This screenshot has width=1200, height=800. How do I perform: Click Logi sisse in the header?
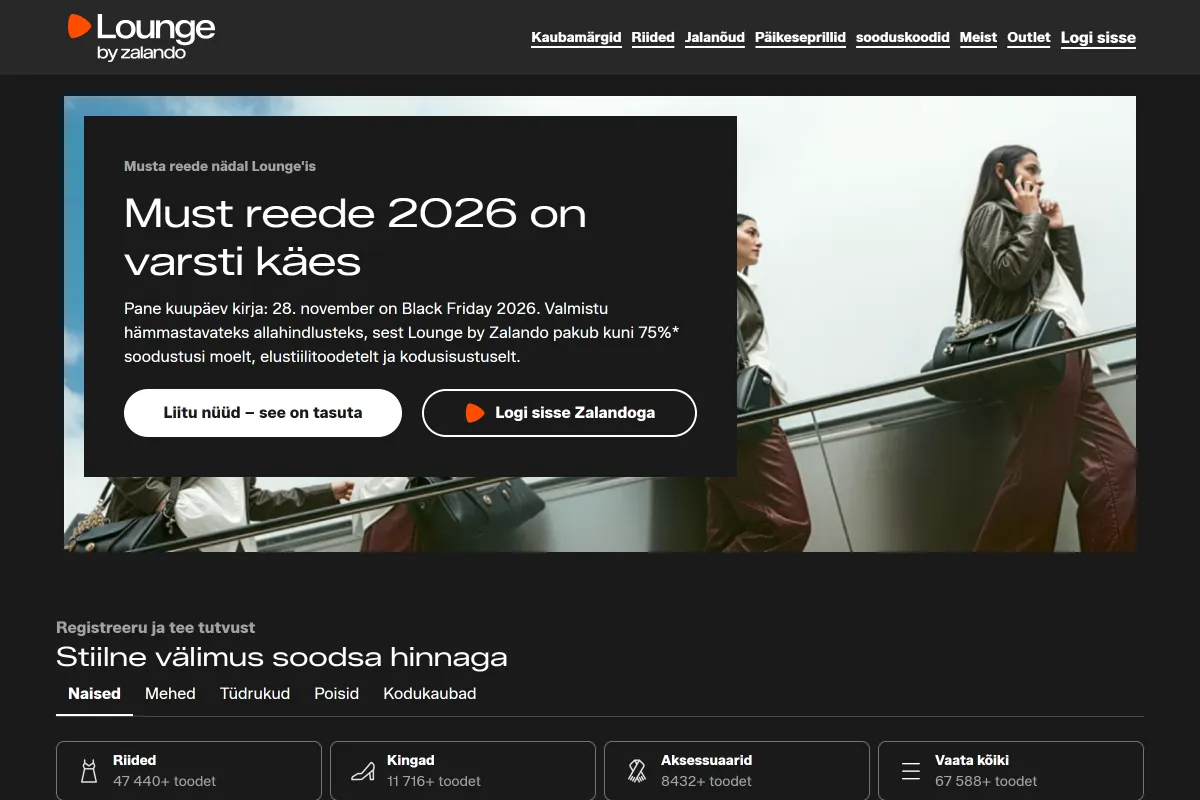click(1098, 38)
